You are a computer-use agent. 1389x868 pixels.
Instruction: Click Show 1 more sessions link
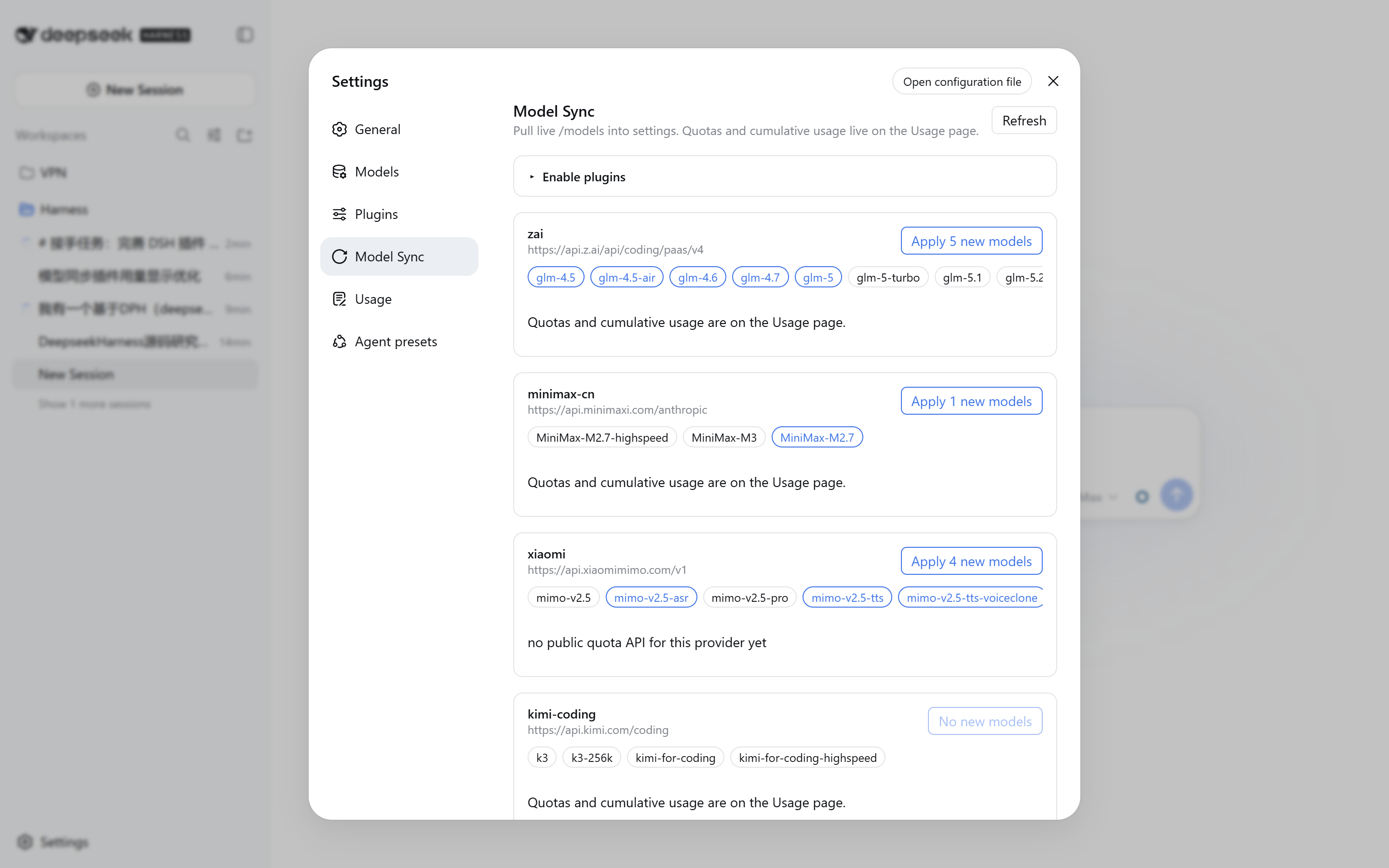click(95, 404)
